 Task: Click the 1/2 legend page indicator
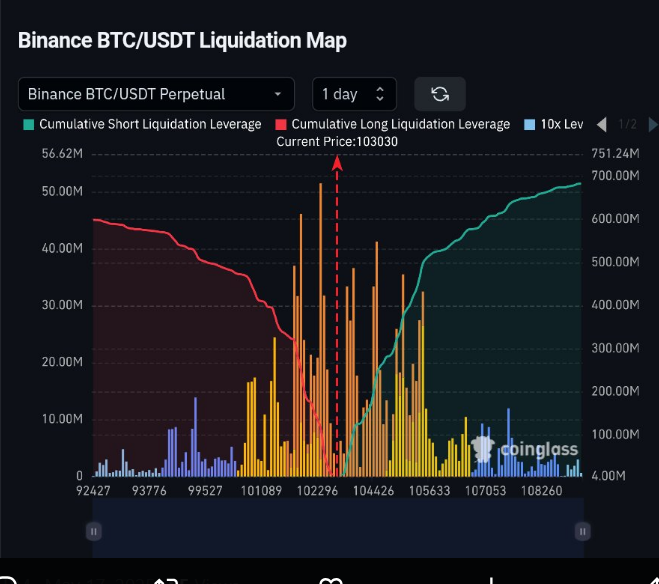click(627, 124)
